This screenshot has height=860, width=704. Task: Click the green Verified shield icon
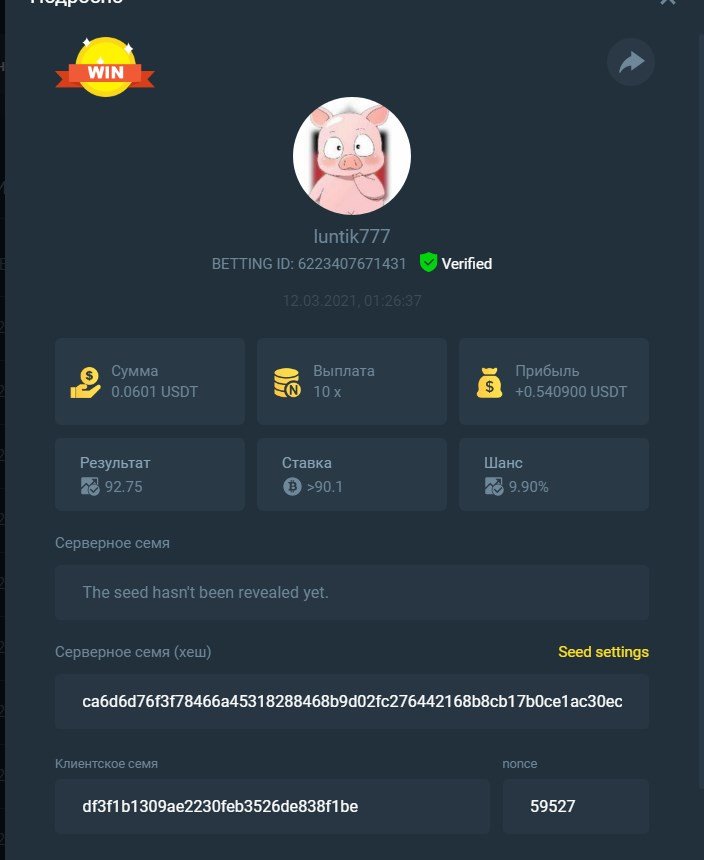coord(428,263)
